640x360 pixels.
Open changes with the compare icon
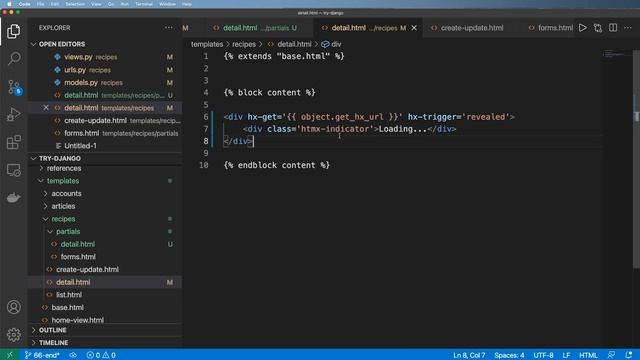point(598,28)
